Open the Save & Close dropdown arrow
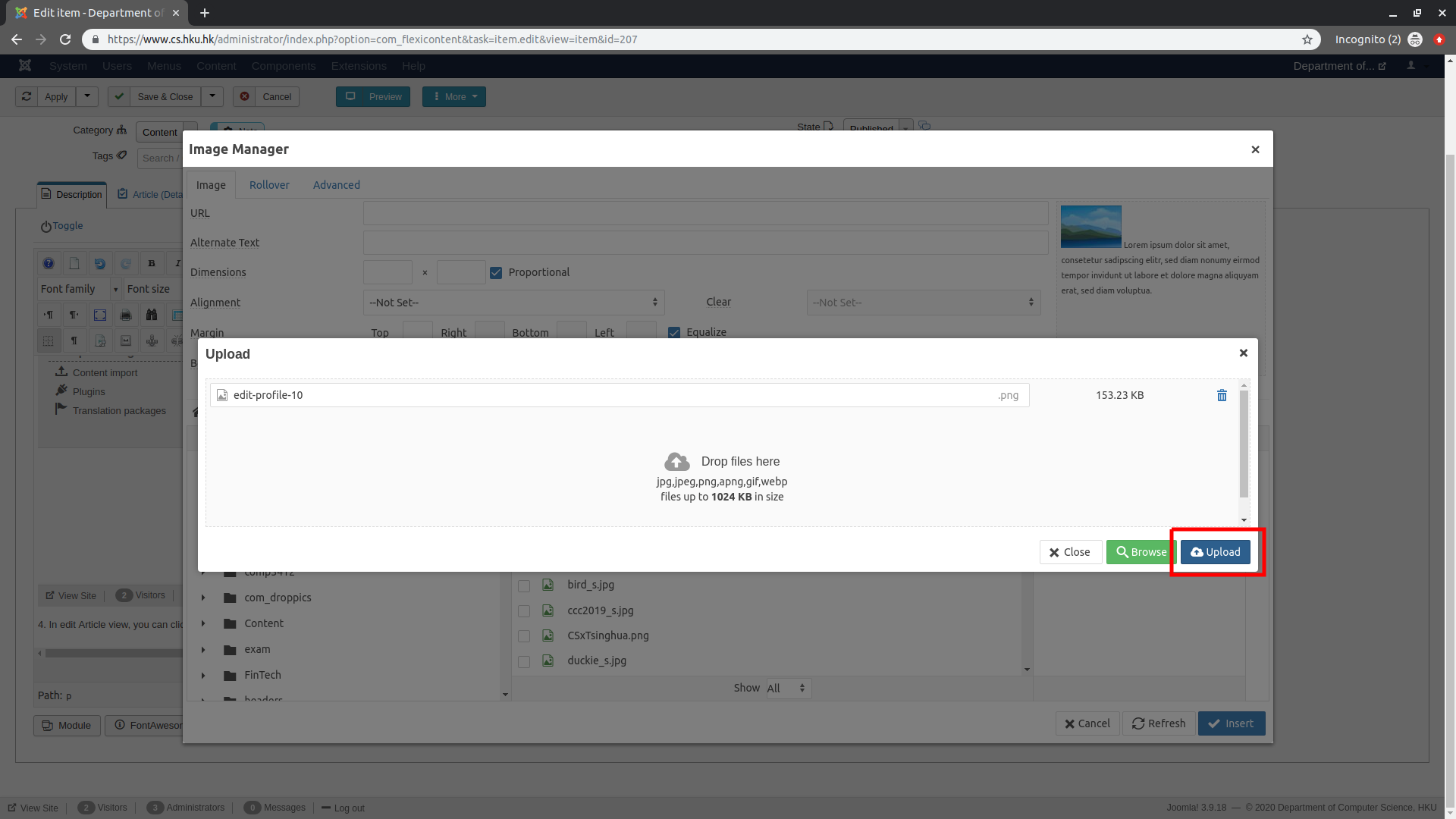1456x819 pixels. coord(212,96)
